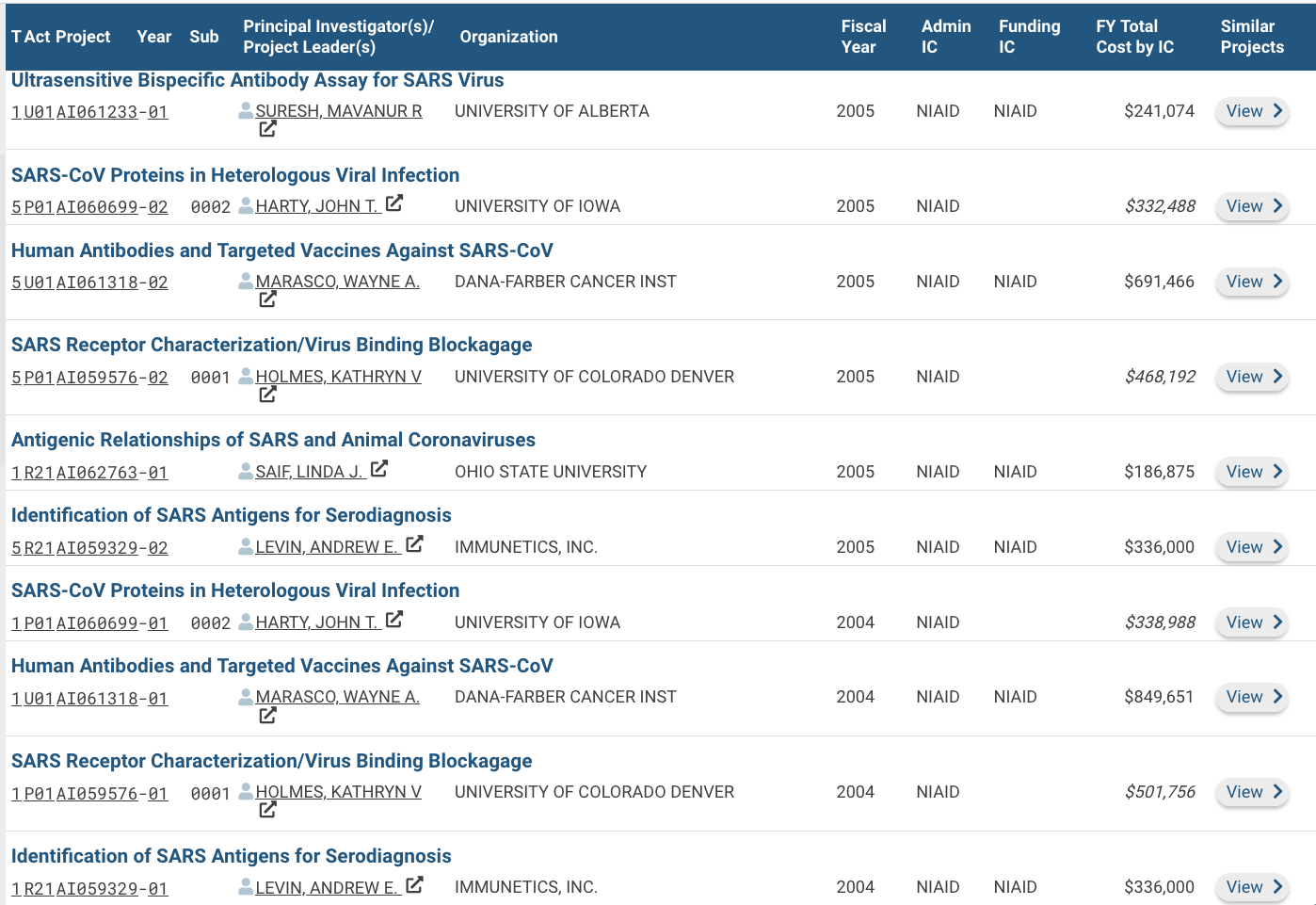The width and height of the screenshot is (1316, 905).
Task: Click person icon beside Suresh, Mavanur R
Action: coord(246,111)
